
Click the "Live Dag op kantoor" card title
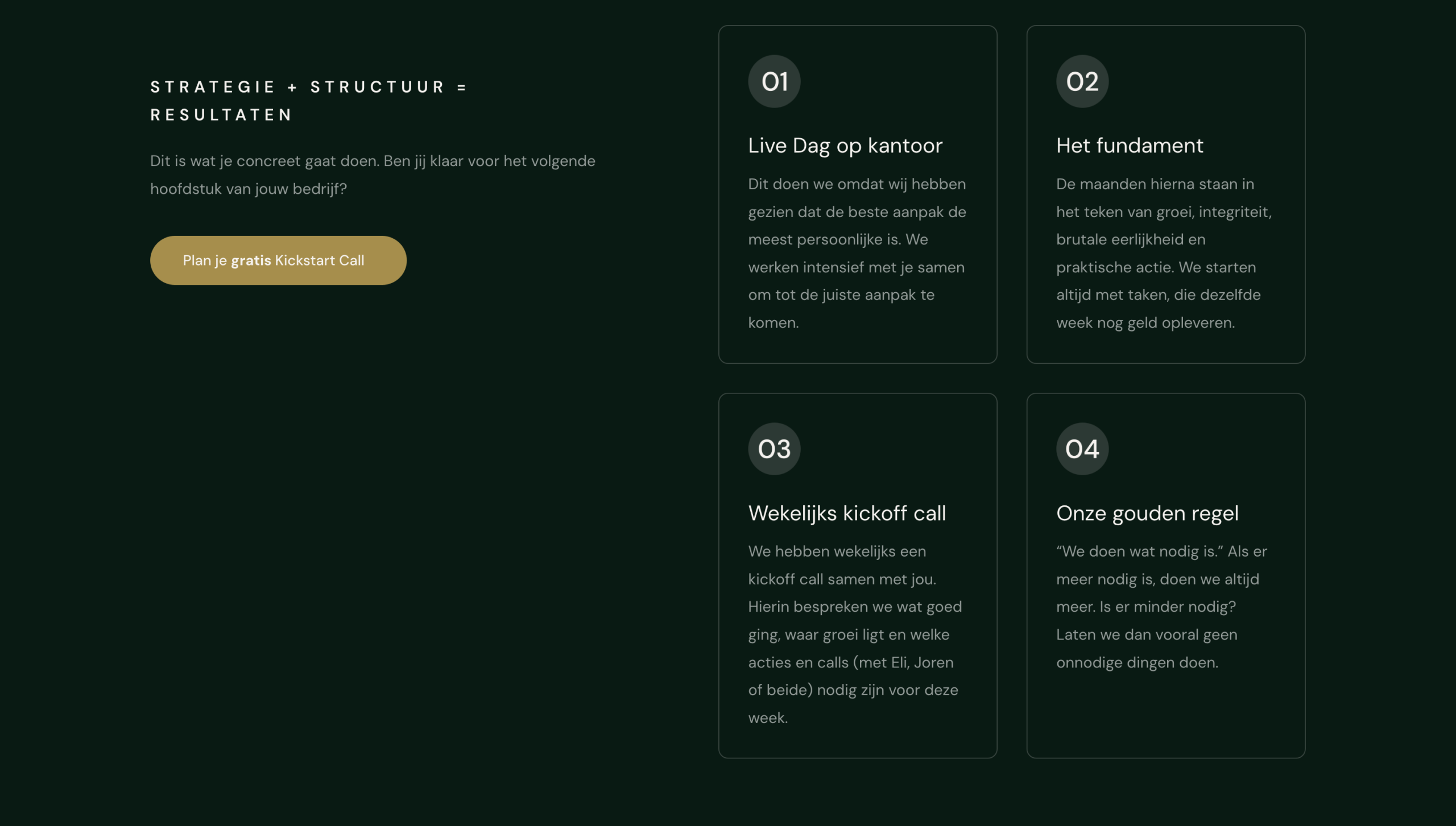point(845,146)
